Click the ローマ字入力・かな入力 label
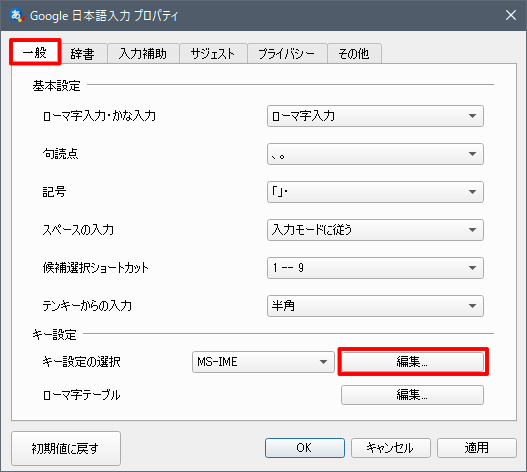 pos(99,116)
